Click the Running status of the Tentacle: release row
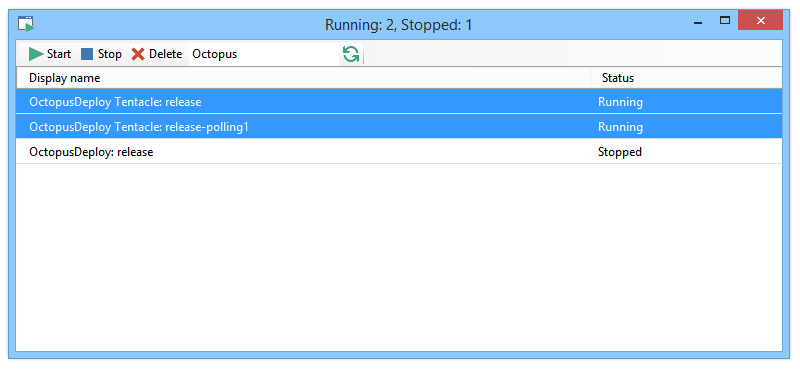The height and width of the screenshot is (369, 800). (620, 102)
